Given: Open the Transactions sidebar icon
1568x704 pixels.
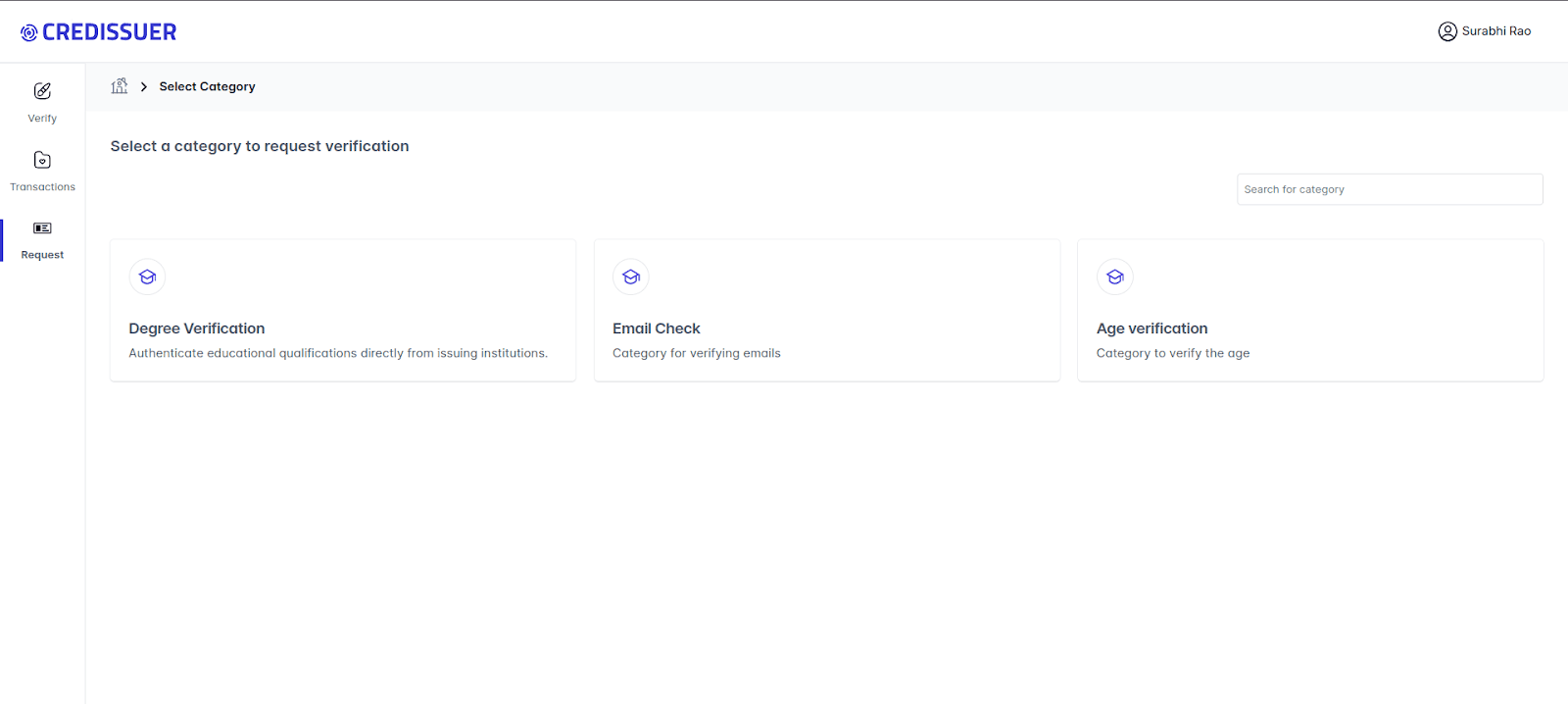Looking at the screenshot, I should 42,160.
